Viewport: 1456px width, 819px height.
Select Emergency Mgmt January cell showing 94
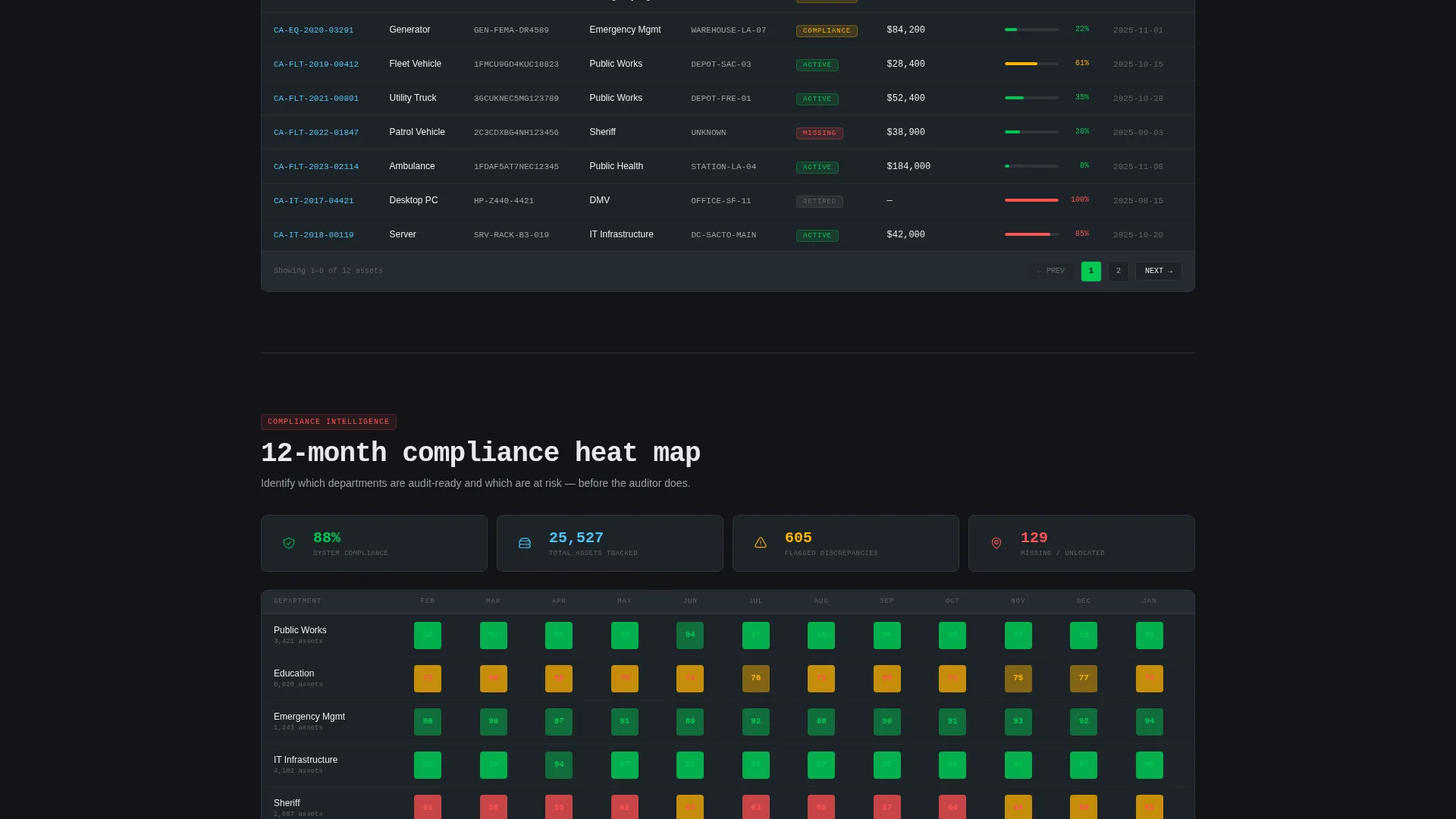[1150, 722]
